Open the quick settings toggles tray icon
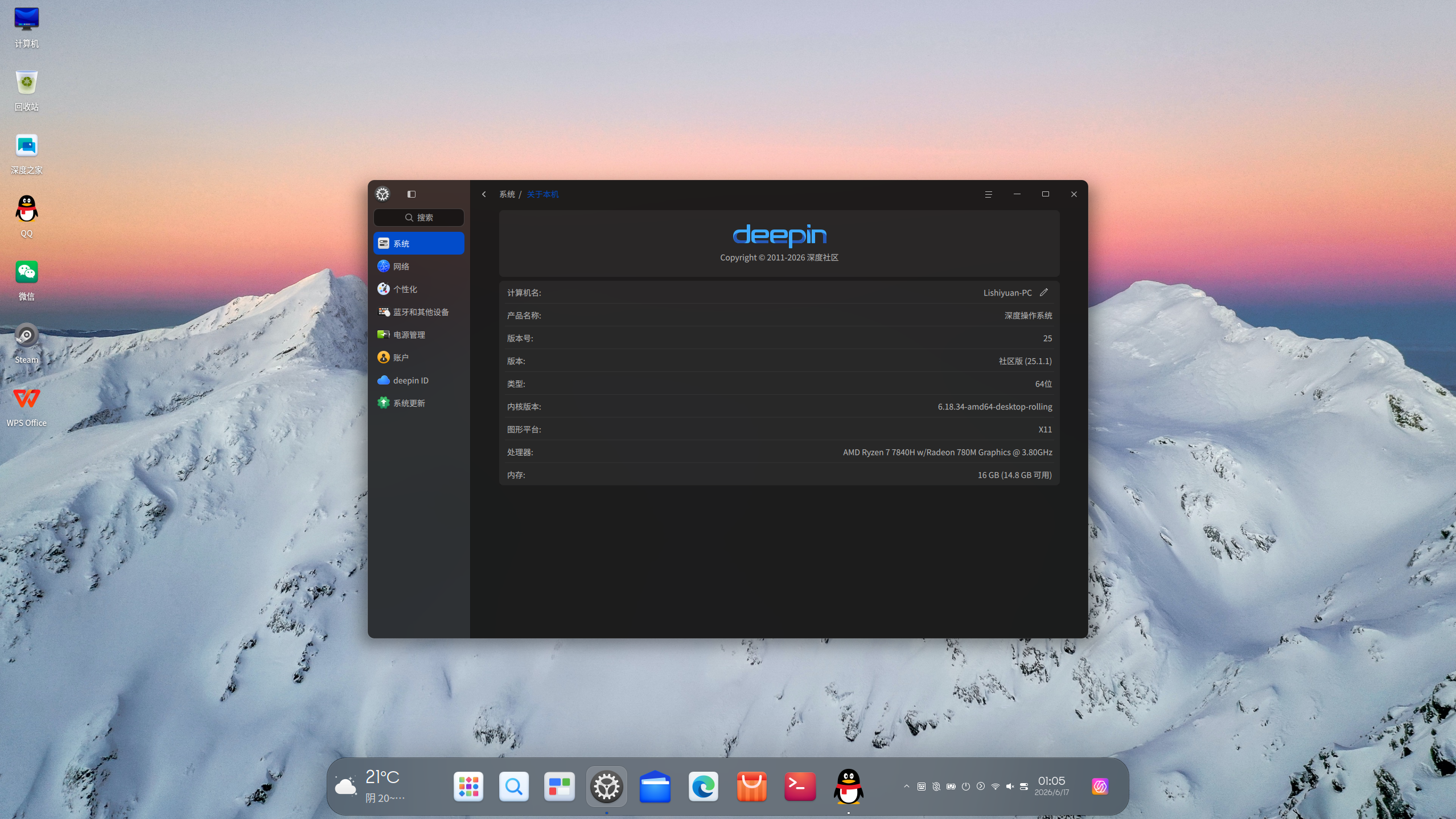 pos(1024,787)
